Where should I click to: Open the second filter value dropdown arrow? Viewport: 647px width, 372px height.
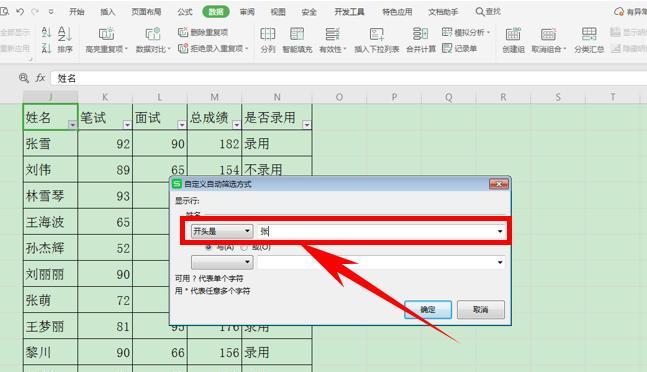tap(500, 262)
